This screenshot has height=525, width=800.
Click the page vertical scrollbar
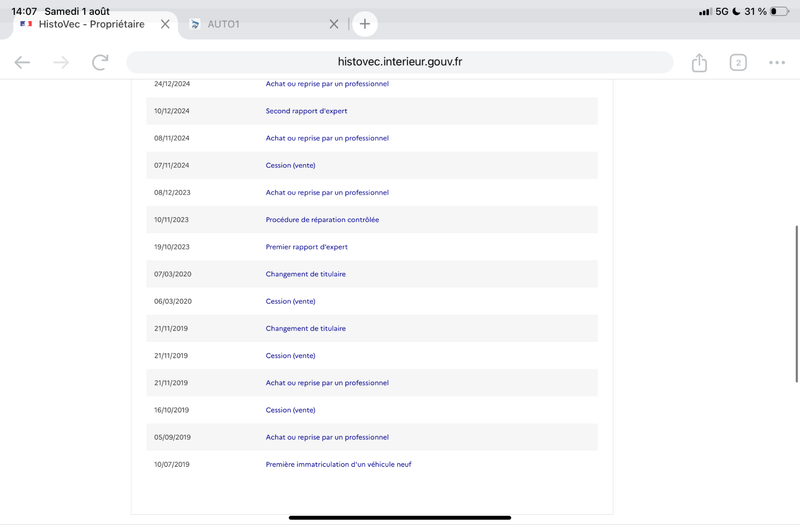tap(796, 304)
